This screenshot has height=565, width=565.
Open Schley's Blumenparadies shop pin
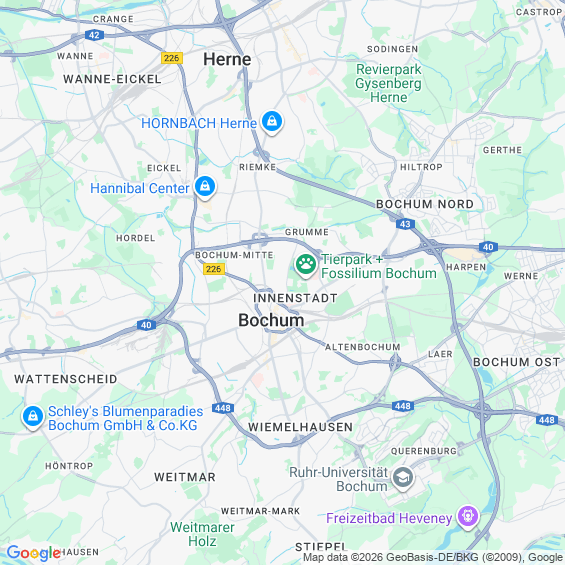[x=33, y=417]
